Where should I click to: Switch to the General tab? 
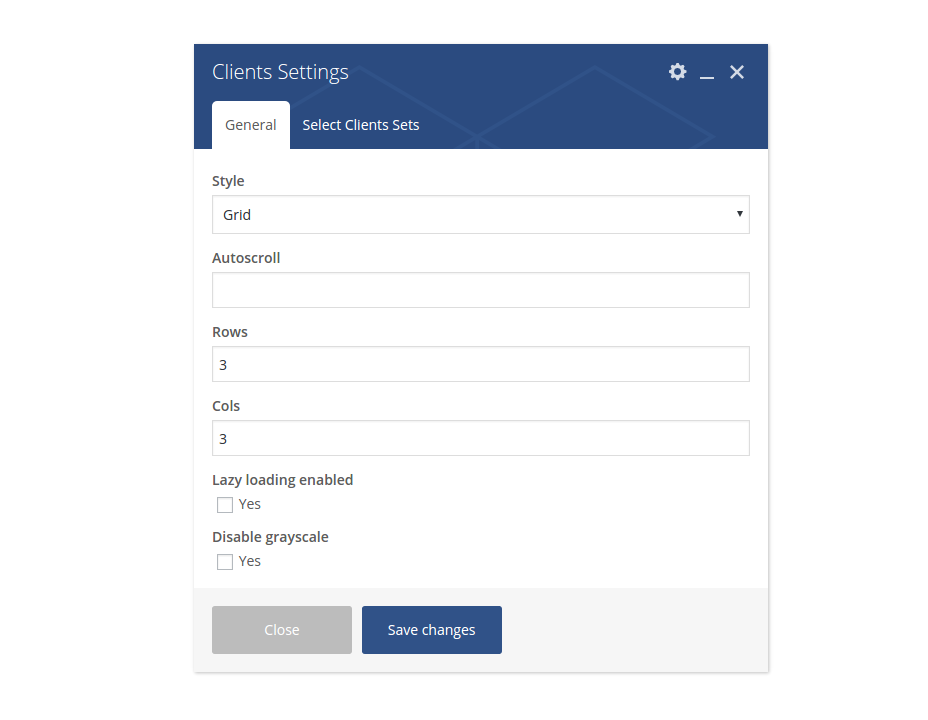pyautogui.click(x=251, y=125)
